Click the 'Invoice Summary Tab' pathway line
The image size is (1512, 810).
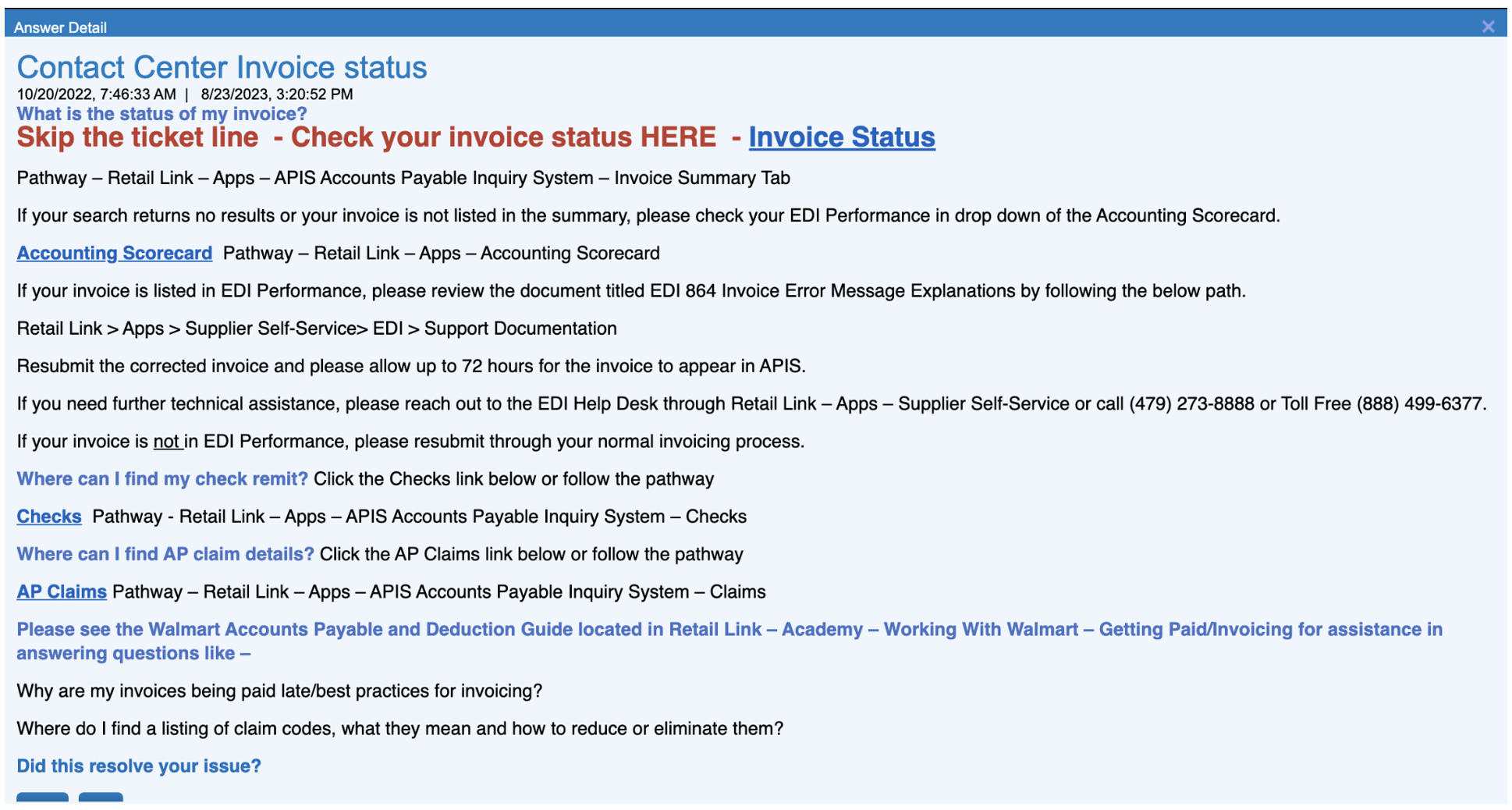pyautogui.click(x=403, y=178)
